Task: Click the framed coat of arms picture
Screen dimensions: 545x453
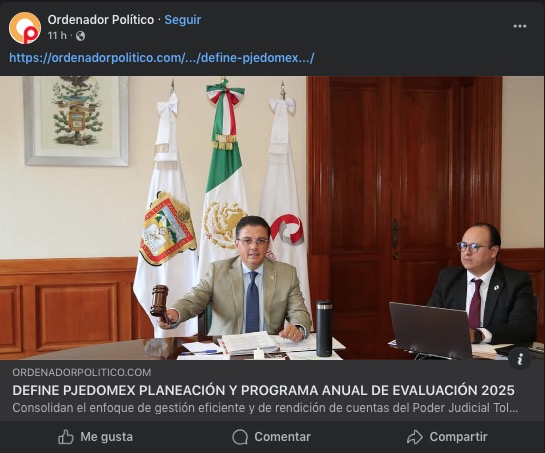Action: pyautogui.click(x=76, y=121)
